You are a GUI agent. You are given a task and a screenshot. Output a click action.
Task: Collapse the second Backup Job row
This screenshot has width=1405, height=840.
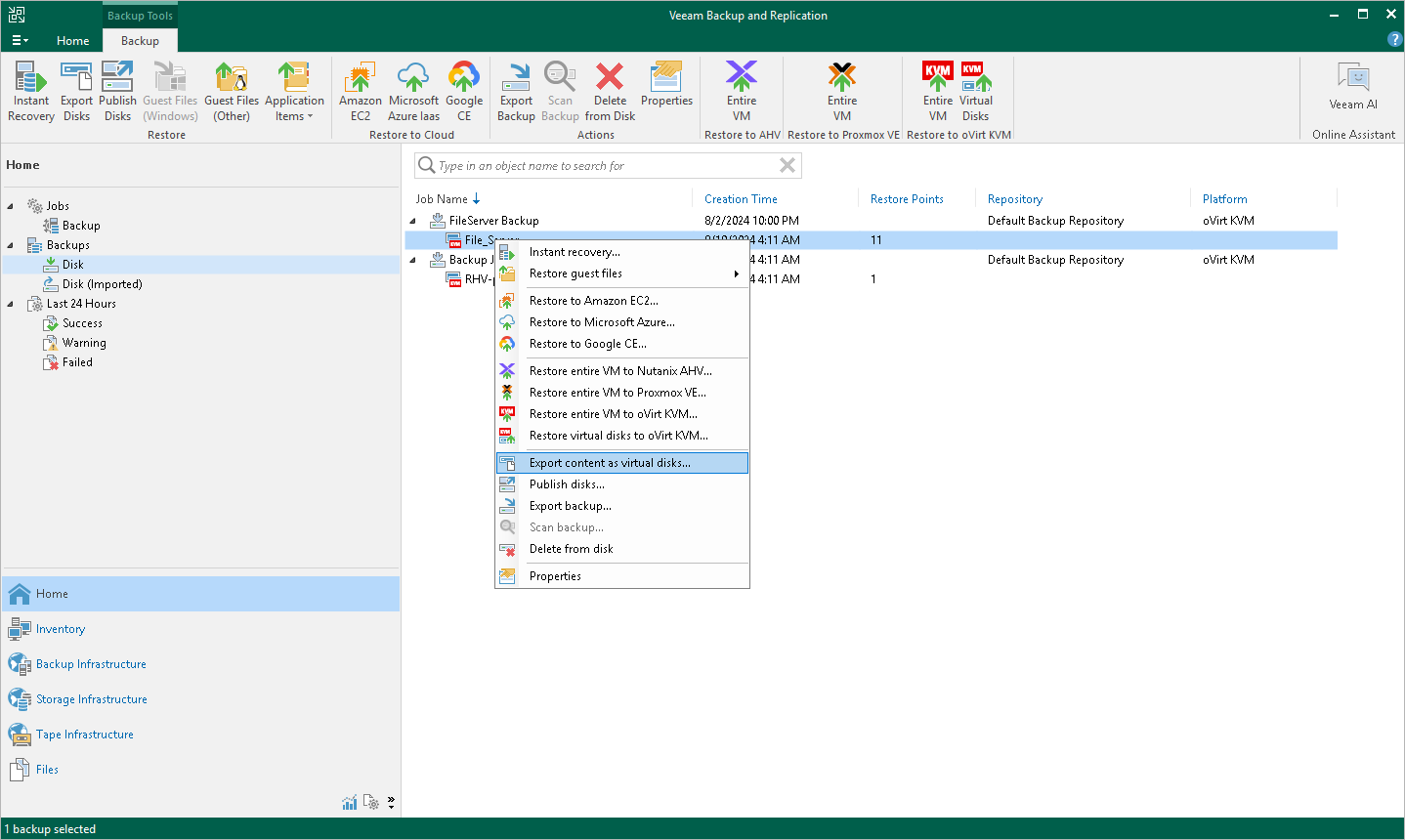(414, 260)
